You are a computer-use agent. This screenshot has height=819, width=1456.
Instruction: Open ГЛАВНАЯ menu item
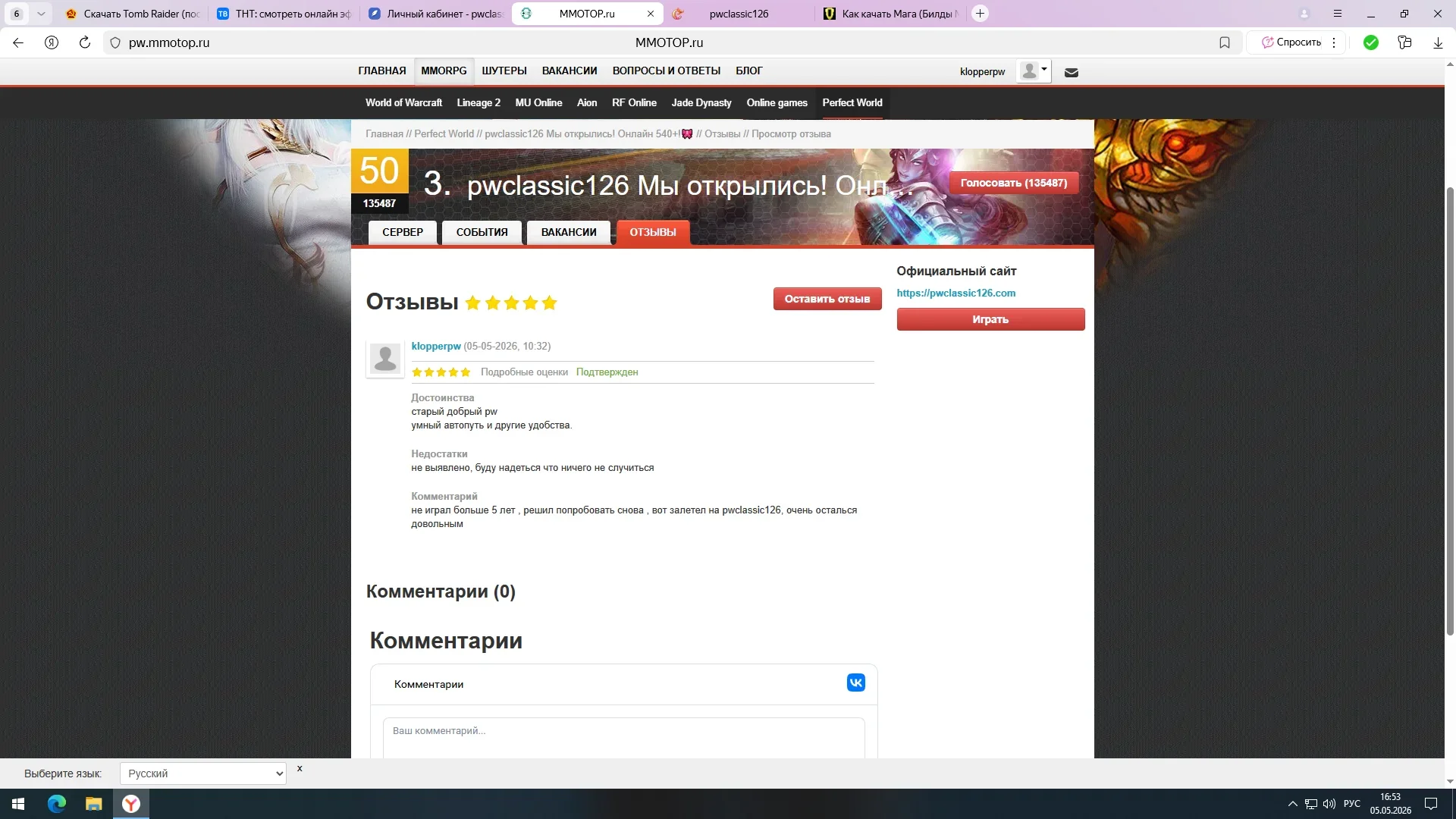(x=382, y=71)
